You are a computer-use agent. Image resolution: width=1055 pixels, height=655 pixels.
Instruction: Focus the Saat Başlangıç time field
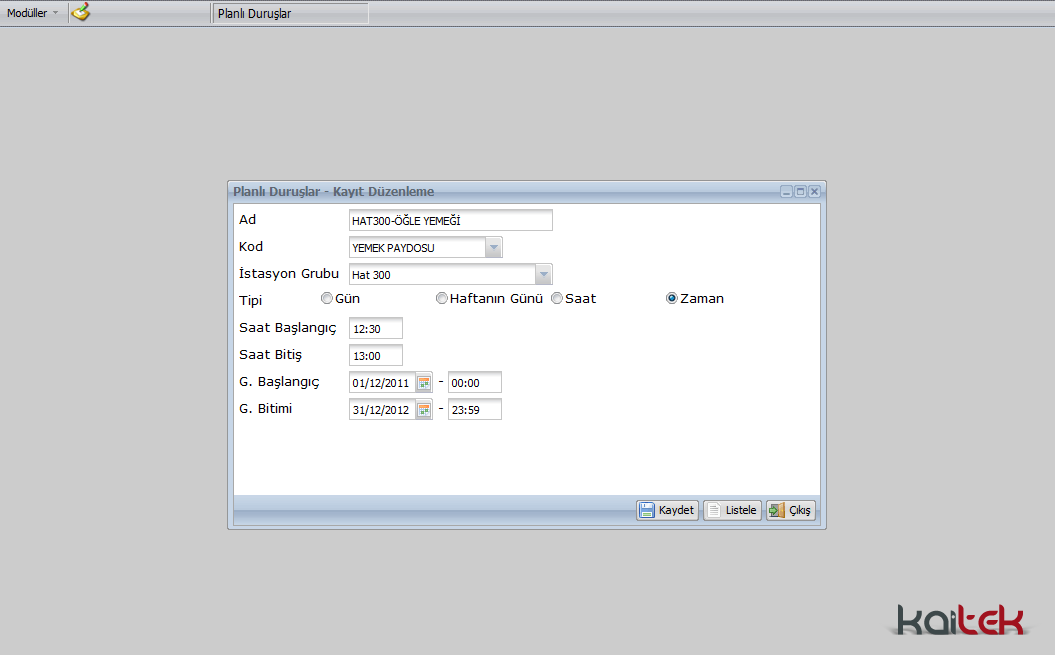coord(375,329)
